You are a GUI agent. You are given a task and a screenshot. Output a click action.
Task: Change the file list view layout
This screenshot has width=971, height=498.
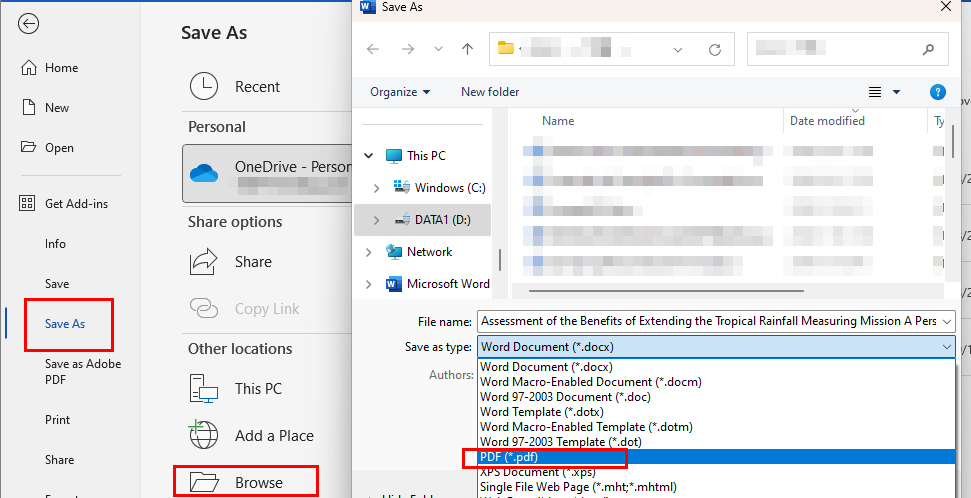tap(874, 92)
